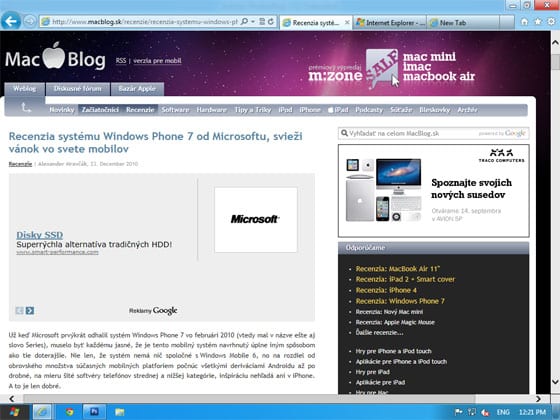Open Recenzie in the navigation bar
This screenshot has height=420, width=560.
coord(140,110)
